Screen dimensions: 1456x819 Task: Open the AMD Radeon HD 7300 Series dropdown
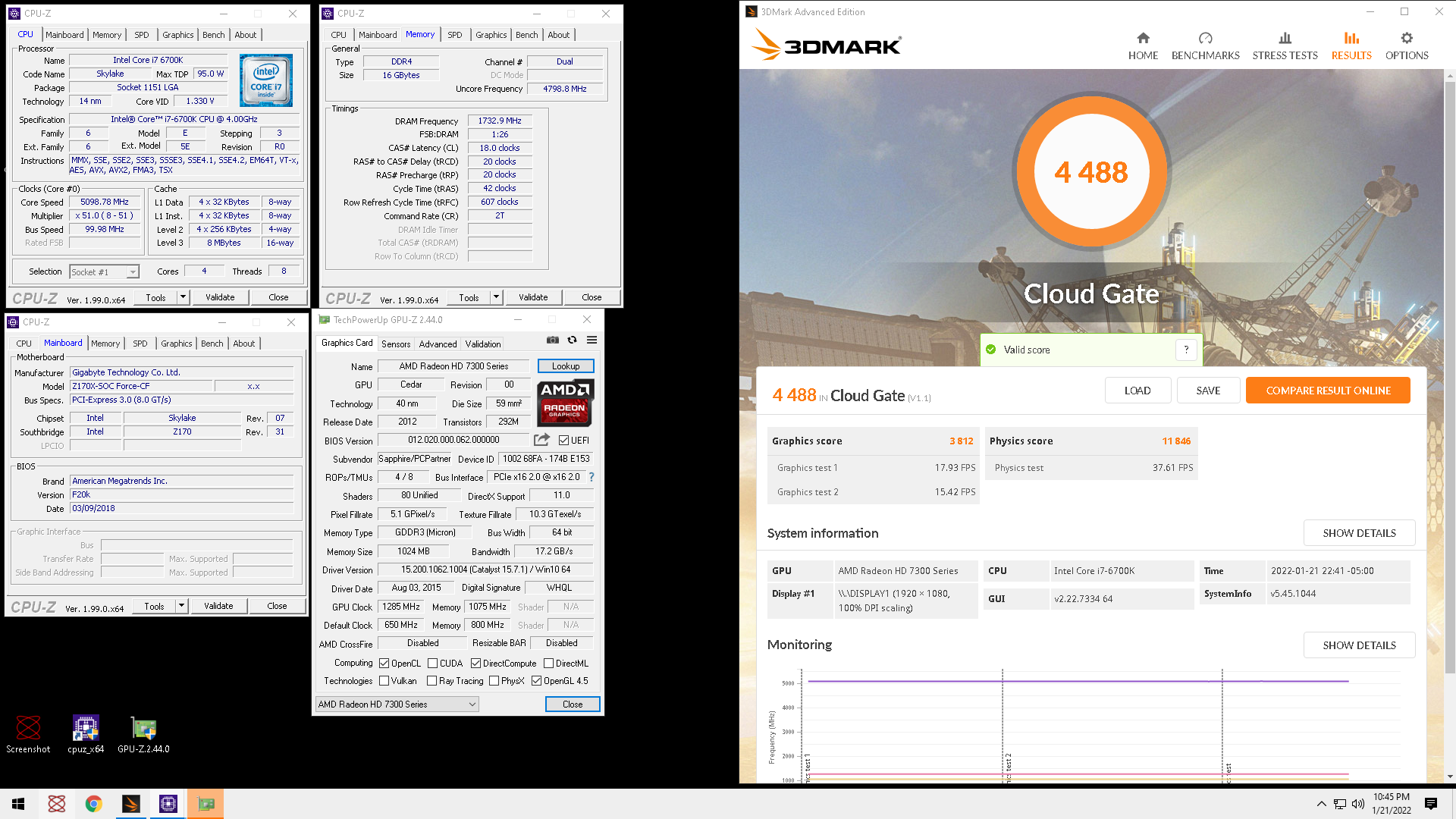397,704
